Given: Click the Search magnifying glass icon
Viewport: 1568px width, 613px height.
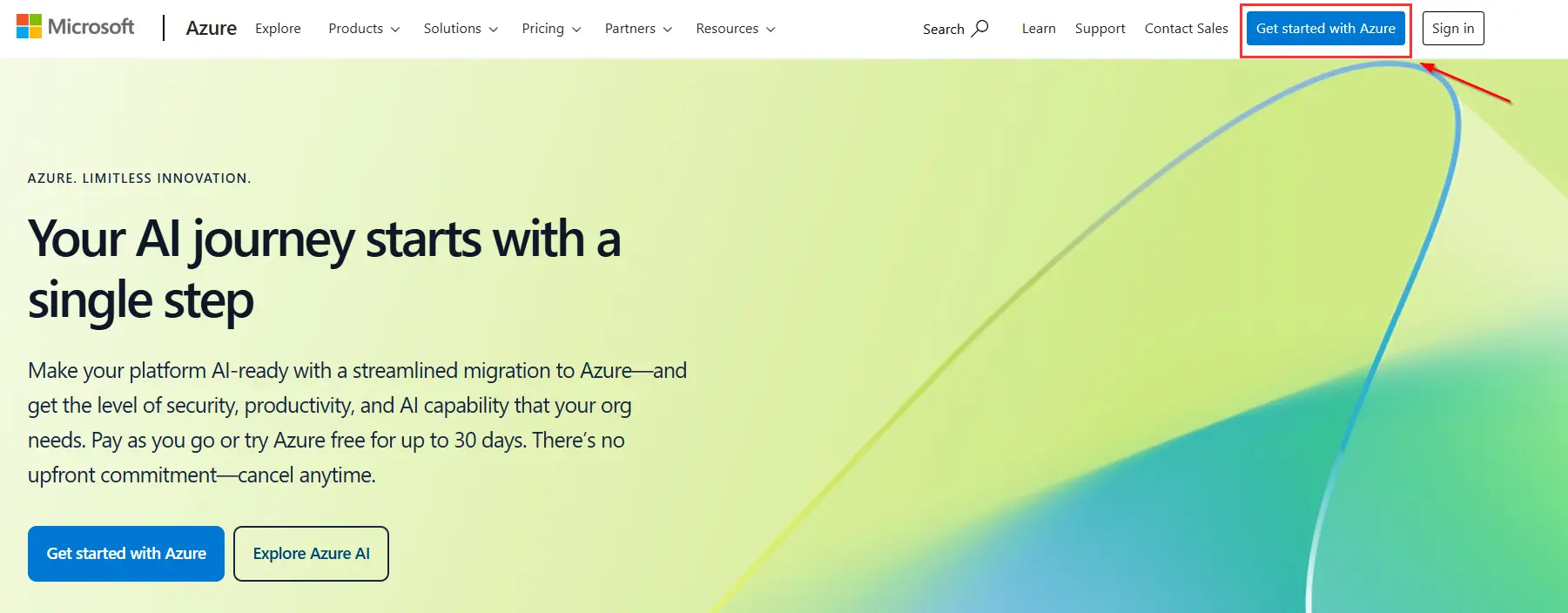Looking at the screenshot, I should point(980,28).
